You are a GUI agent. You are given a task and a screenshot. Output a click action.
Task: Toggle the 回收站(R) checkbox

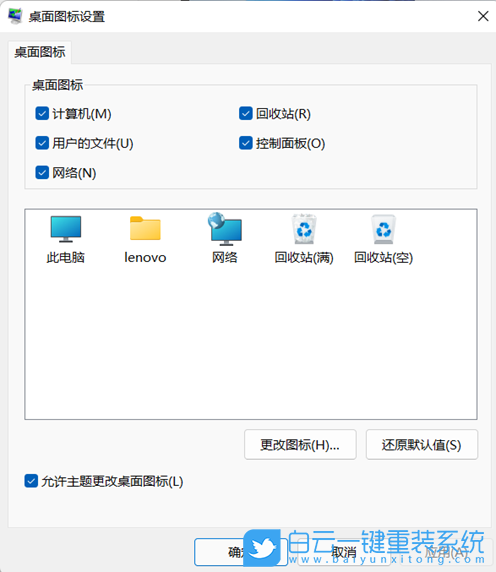[245, 113]
